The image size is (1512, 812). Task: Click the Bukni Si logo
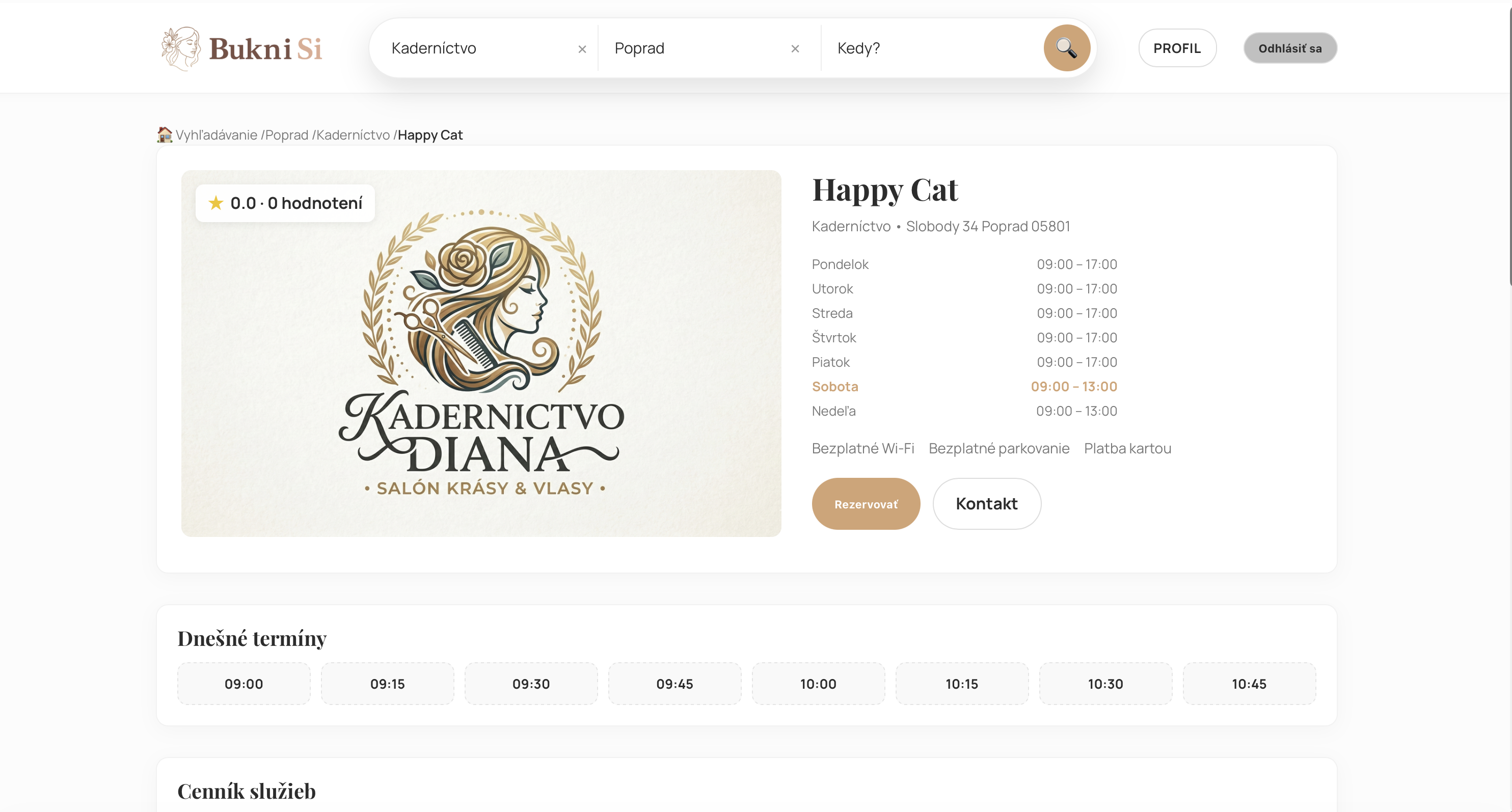(x=242, y=48)
